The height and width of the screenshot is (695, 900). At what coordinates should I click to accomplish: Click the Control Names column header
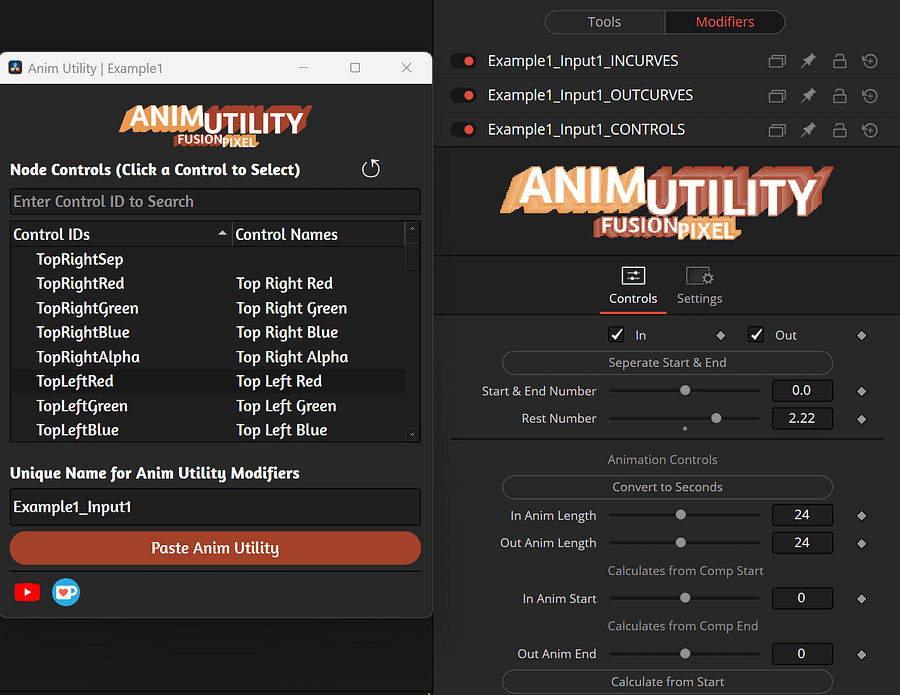point(319,234)
